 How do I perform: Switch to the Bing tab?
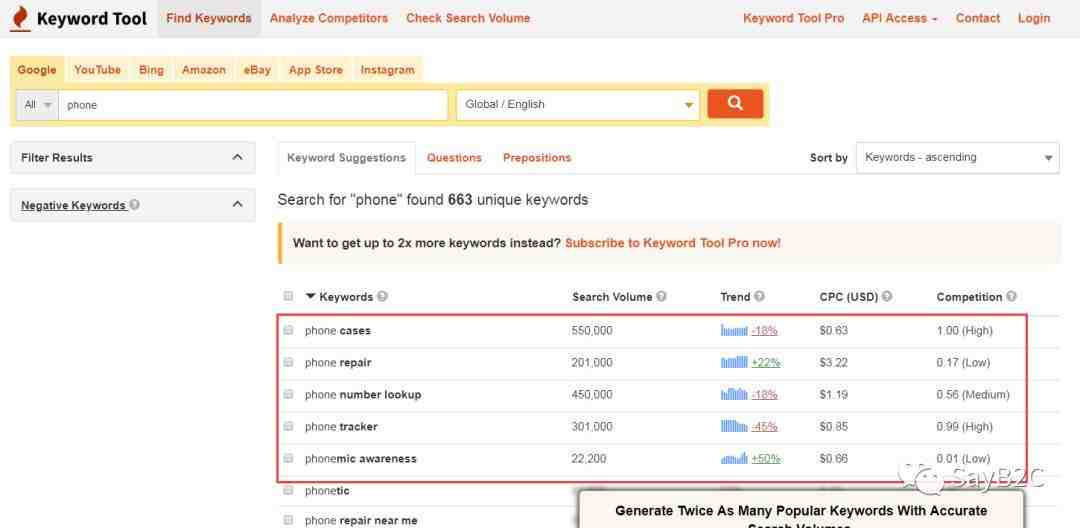[152, 70]
